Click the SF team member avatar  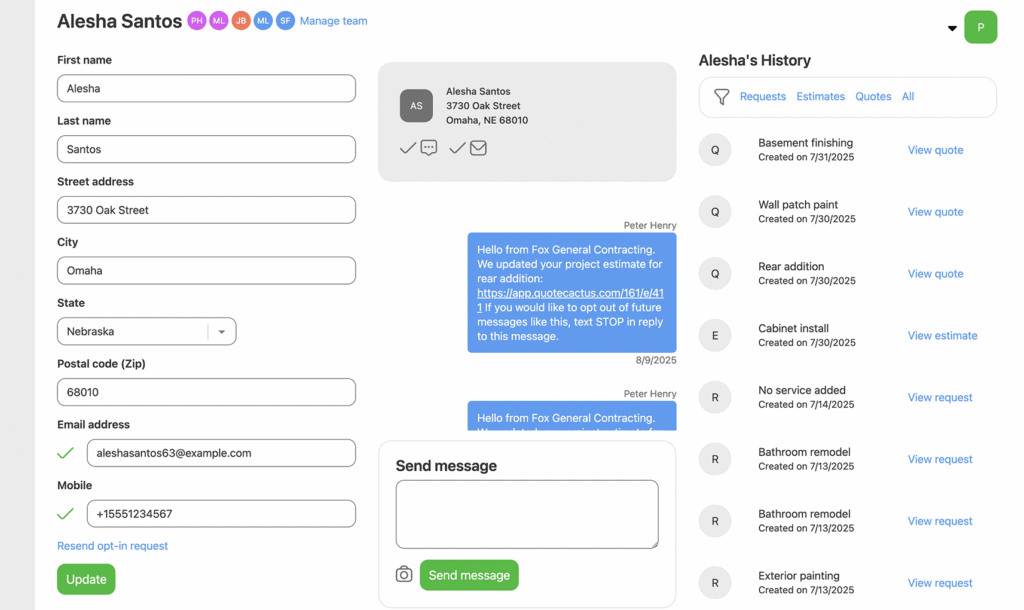(285, 21)
